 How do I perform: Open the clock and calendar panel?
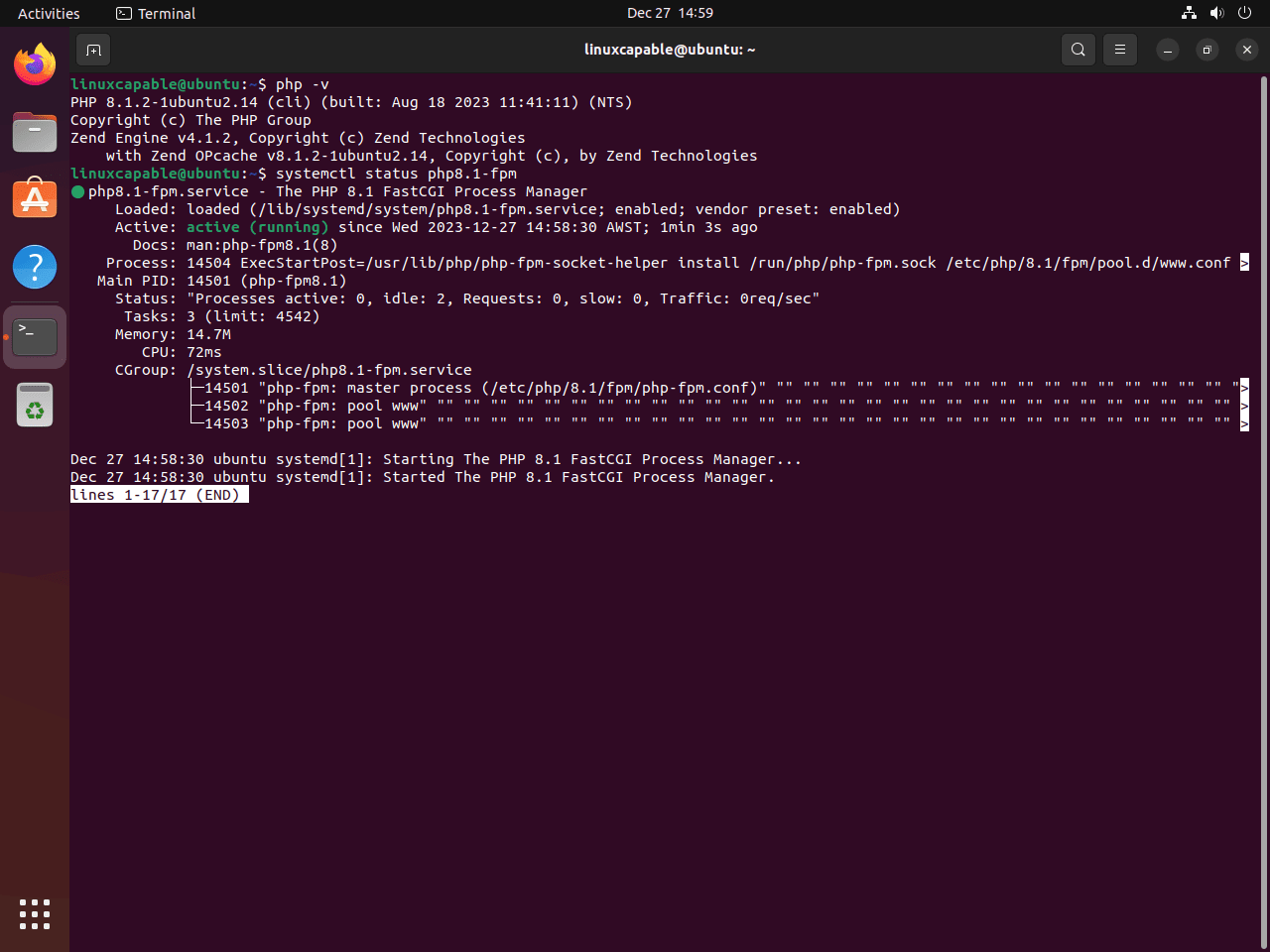pyautogui.click(x=670, y=13)
